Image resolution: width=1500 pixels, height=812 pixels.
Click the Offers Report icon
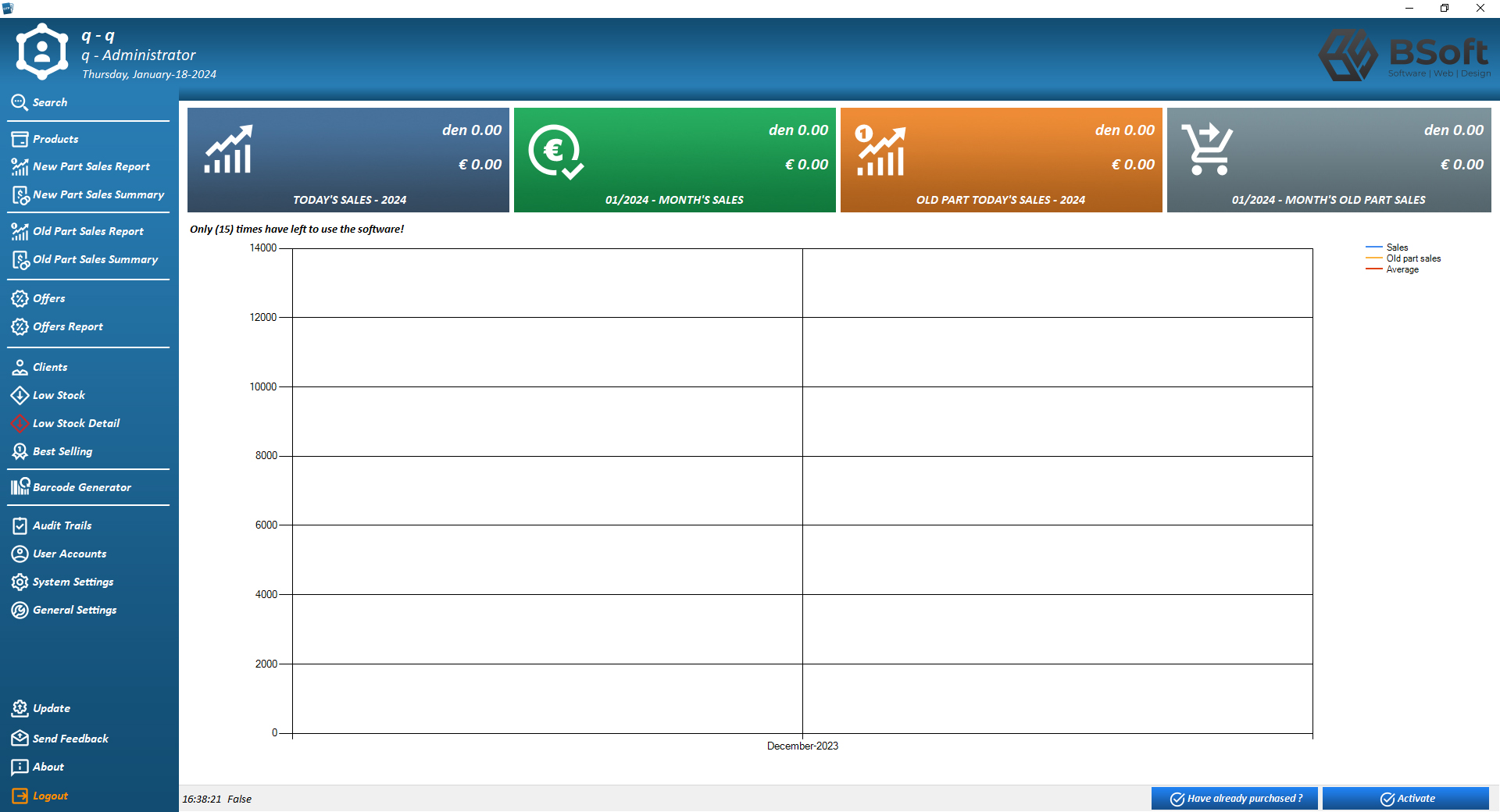coord(20,326)
